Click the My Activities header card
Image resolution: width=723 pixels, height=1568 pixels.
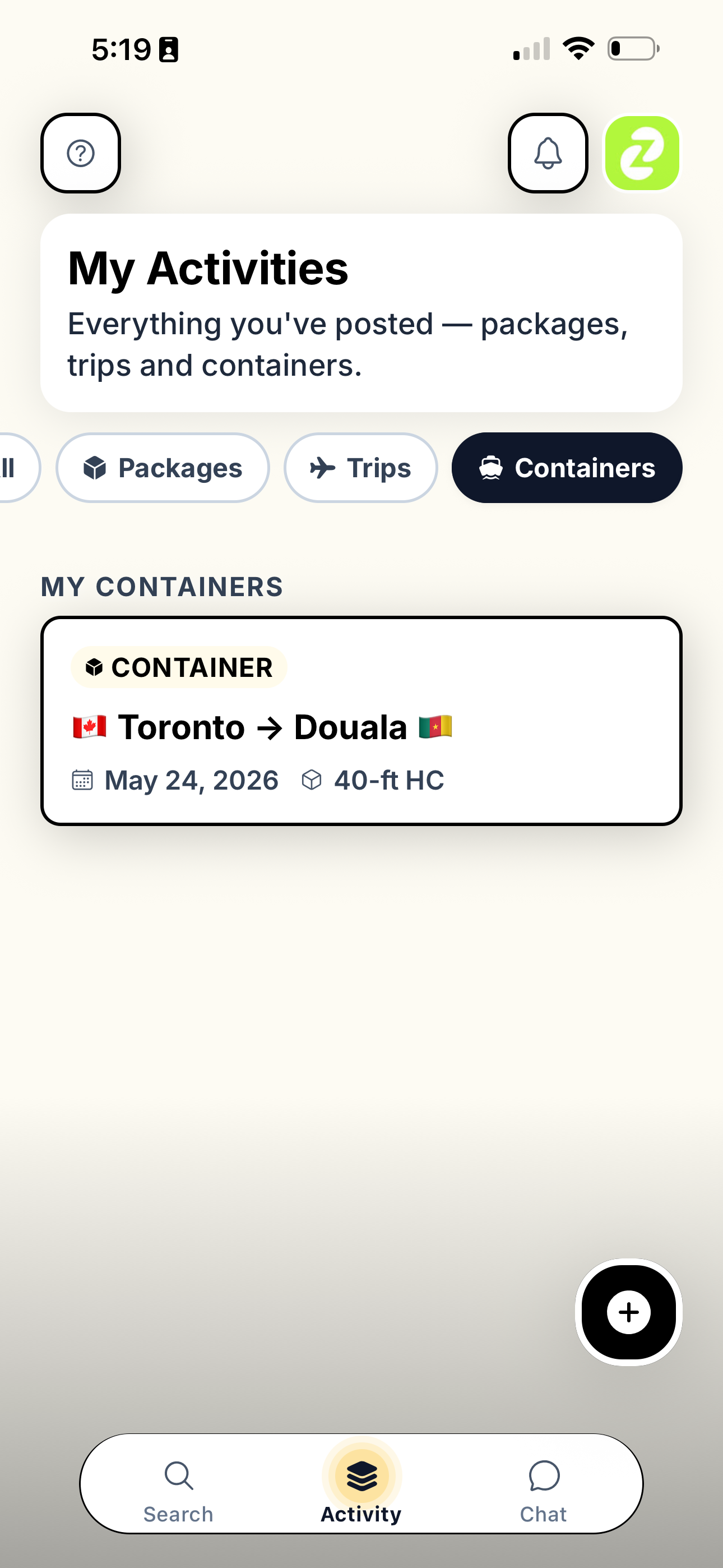click(x=361, y=313)
